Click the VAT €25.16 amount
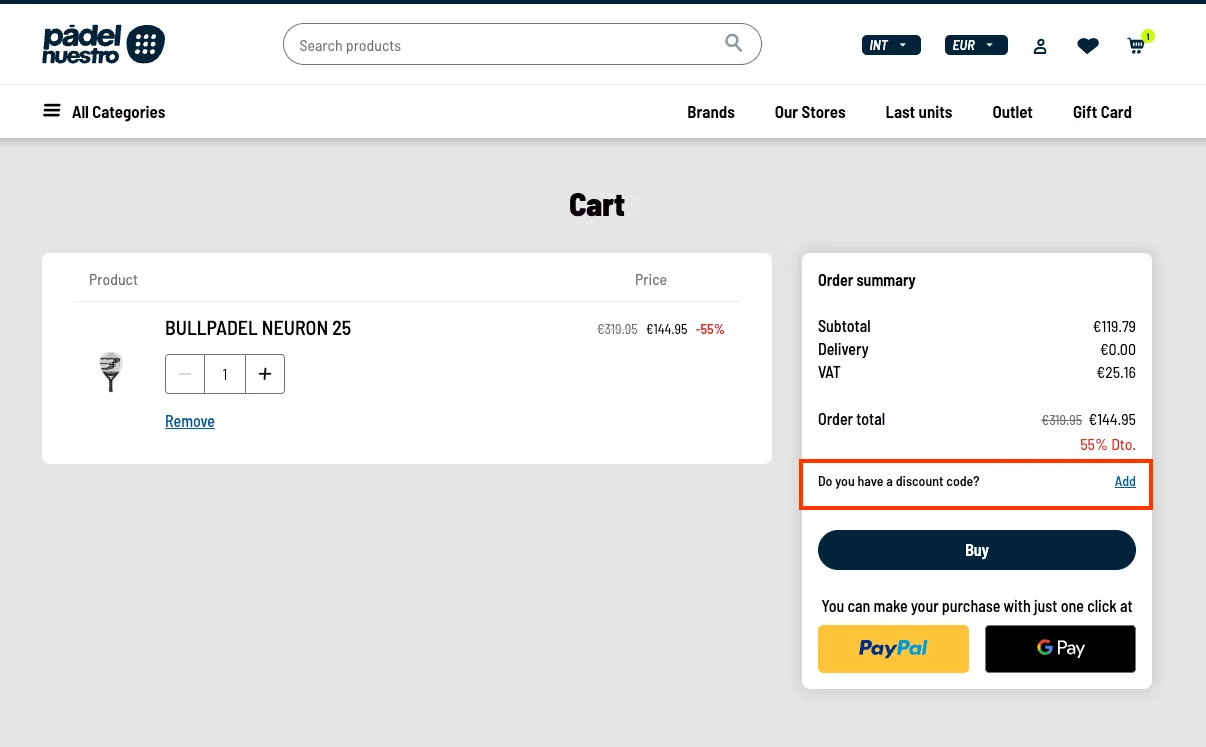Viewport: 1206px width, 747px height. click(1116, 373)
